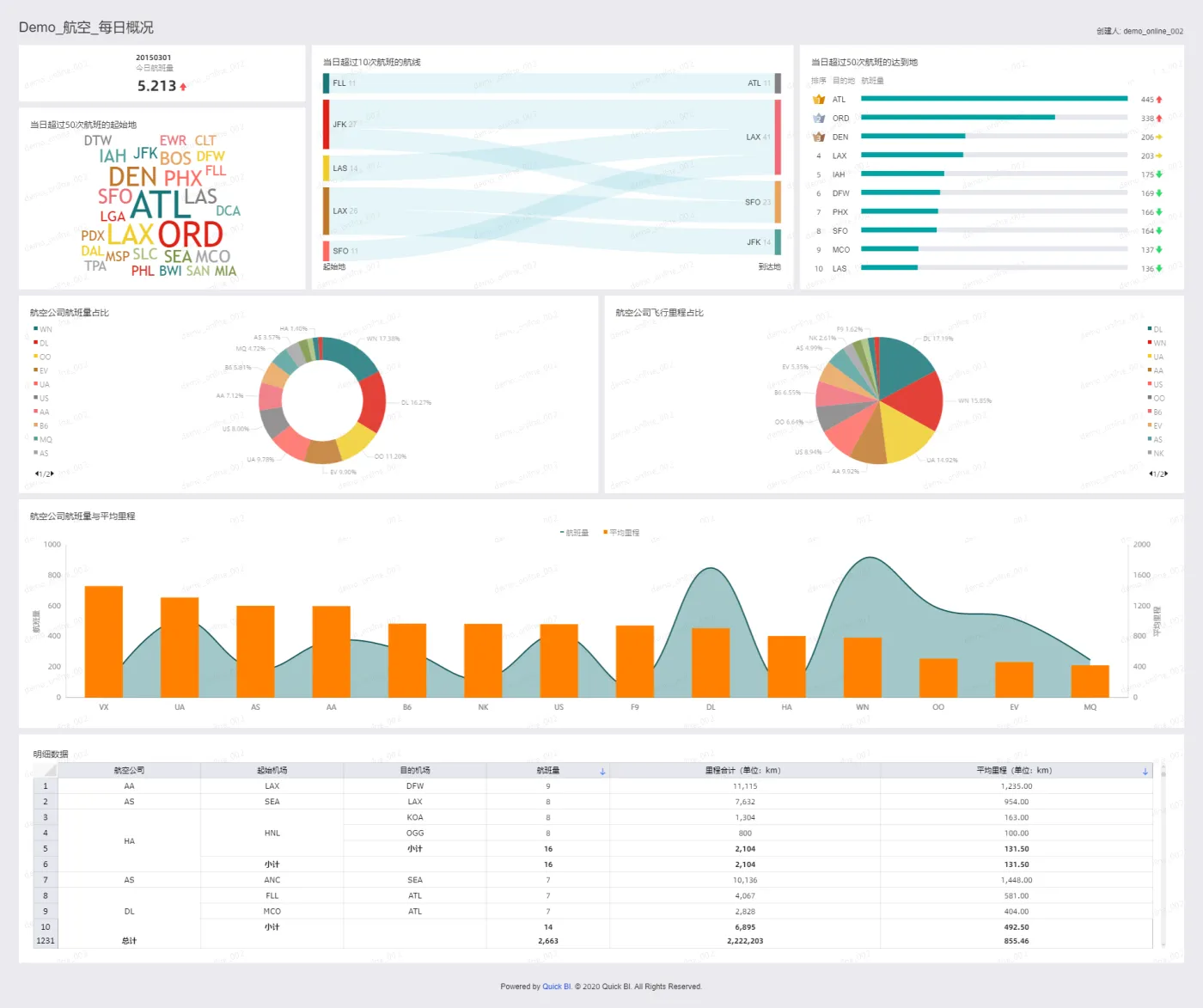This screenshot has width=1203, height=1008.
Task: Go to previous legend page in 航班量占比 chart
Action: [x=36, y=473]
